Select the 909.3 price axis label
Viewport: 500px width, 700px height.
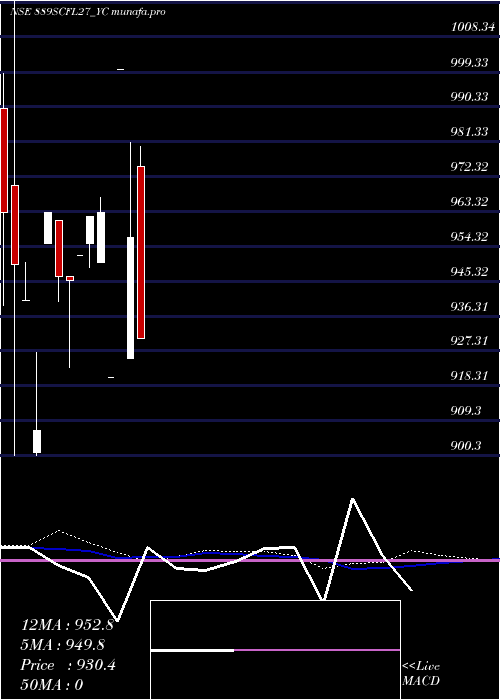click(466, 410)
